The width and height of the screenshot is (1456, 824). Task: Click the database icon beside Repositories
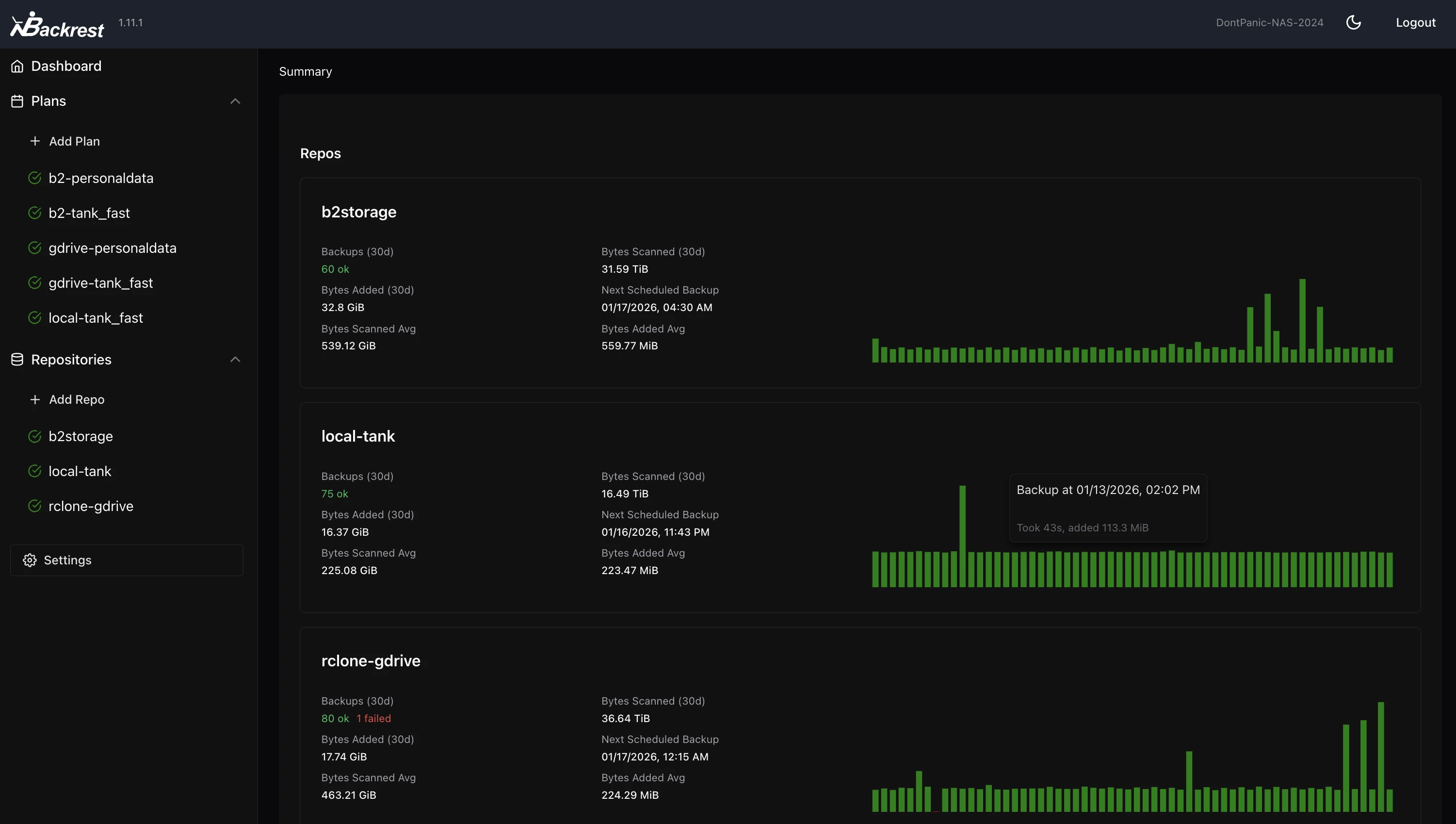pyautogui.click(x=17, y=360)
